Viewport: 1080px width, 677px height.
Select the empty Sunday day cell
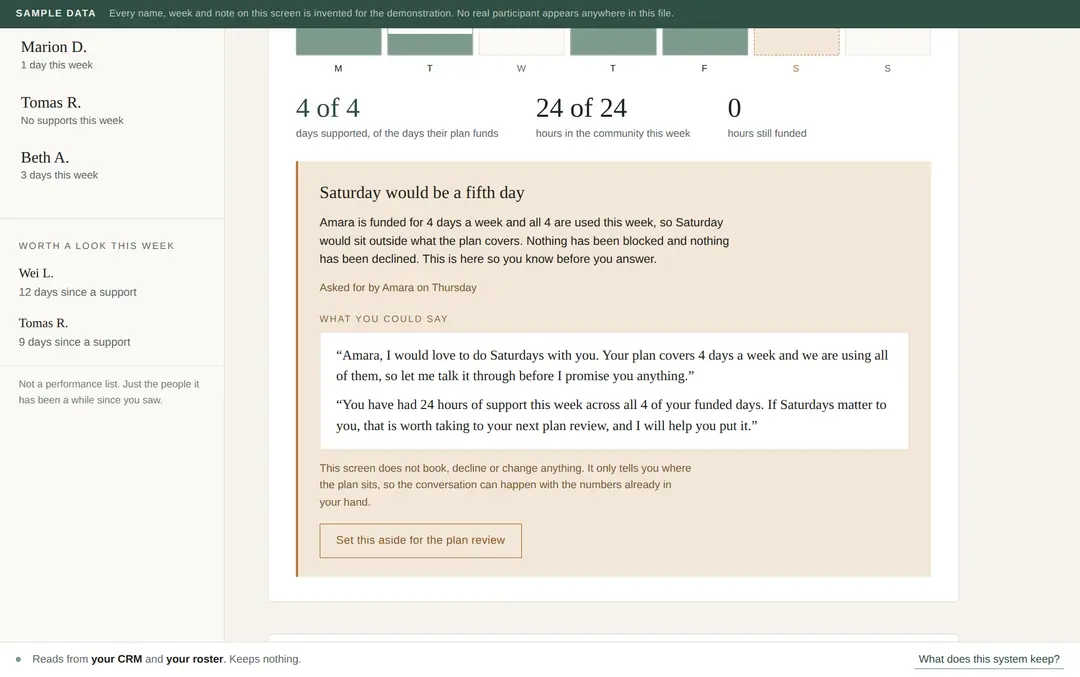[x=888, y=41]
